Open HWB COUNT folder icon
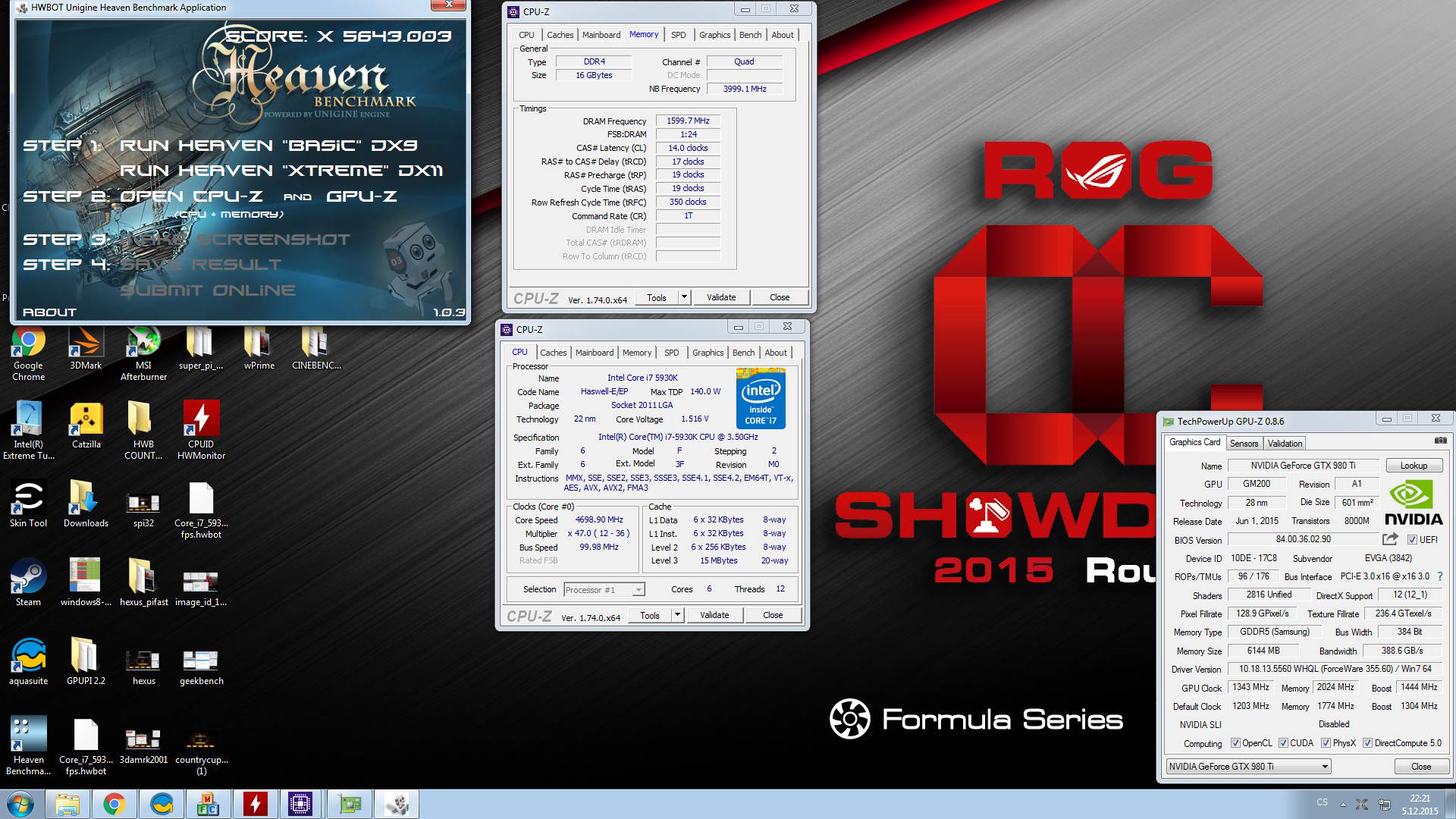The image size is (1456, 819). (143, 431)
